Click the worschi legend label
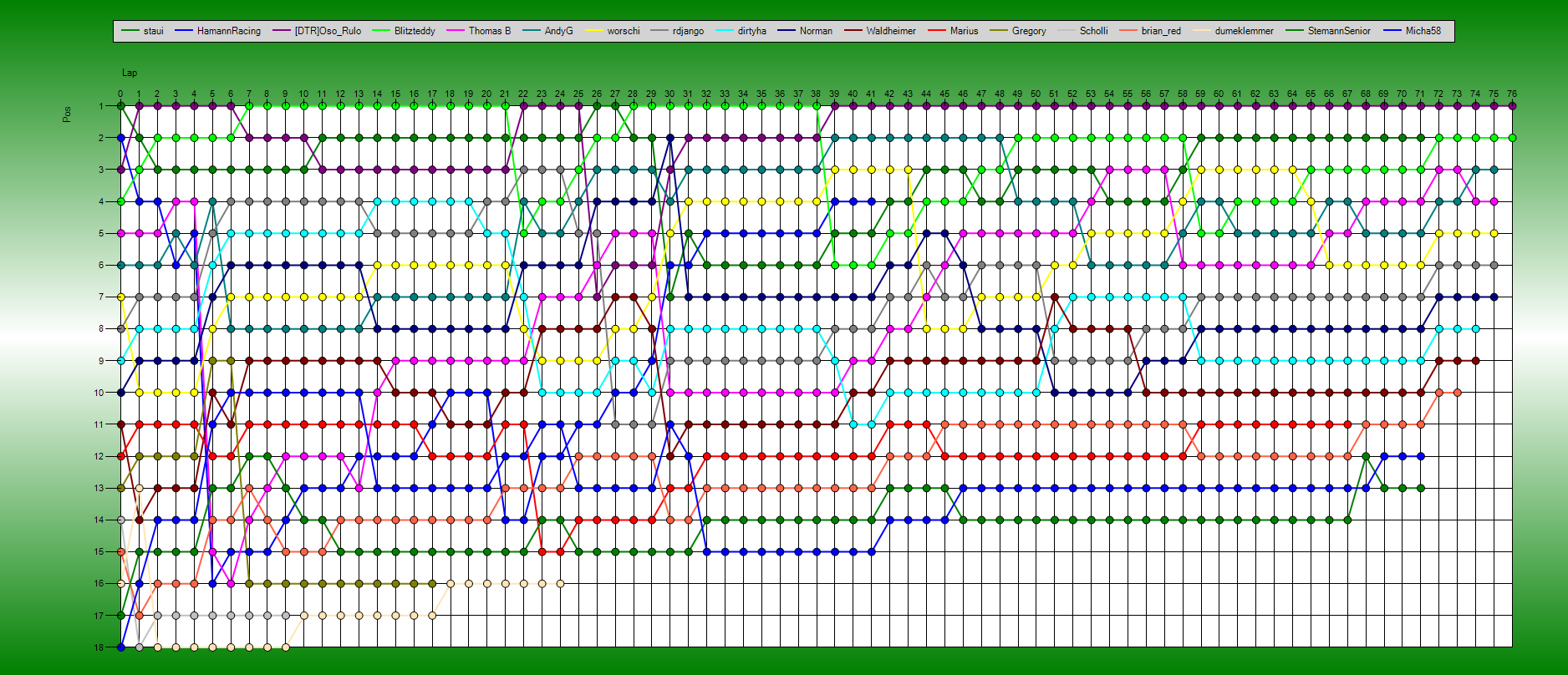This screenshot has height=675, width=1568. [x=612, y=31]
